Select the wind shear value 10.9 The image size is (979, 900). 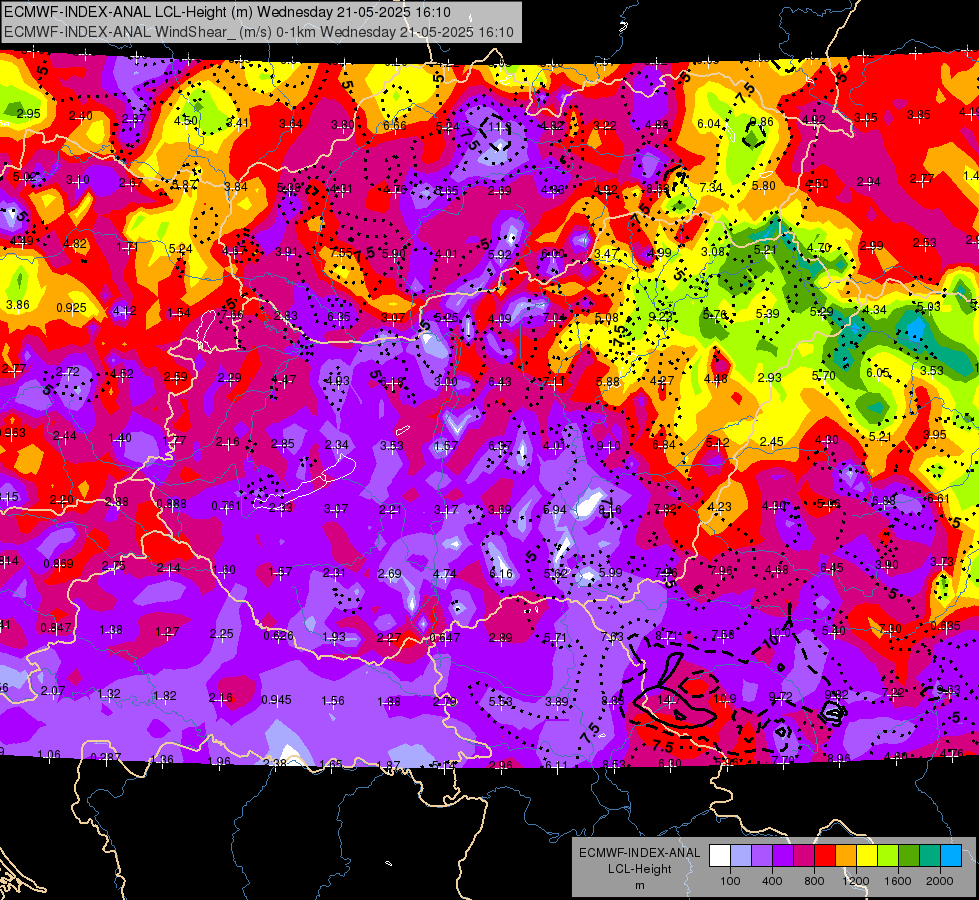(x=725, y=699)
